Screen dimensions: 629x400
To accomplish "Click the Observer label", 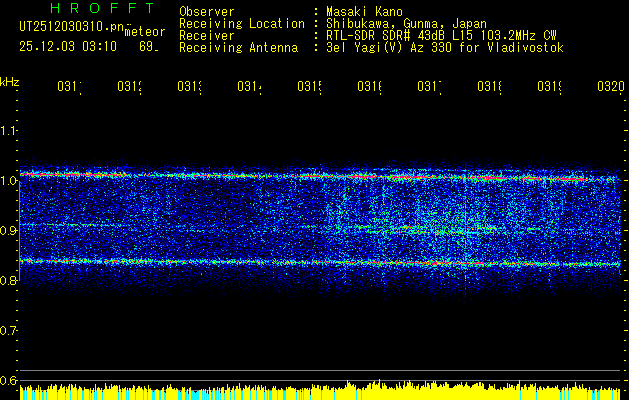I will pyautogui.click(x=207, y=12).
